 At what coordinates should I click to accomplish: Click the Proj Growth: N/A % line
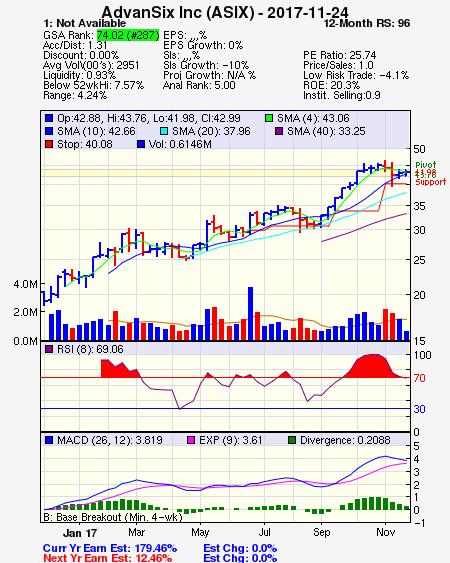[209, 75]
